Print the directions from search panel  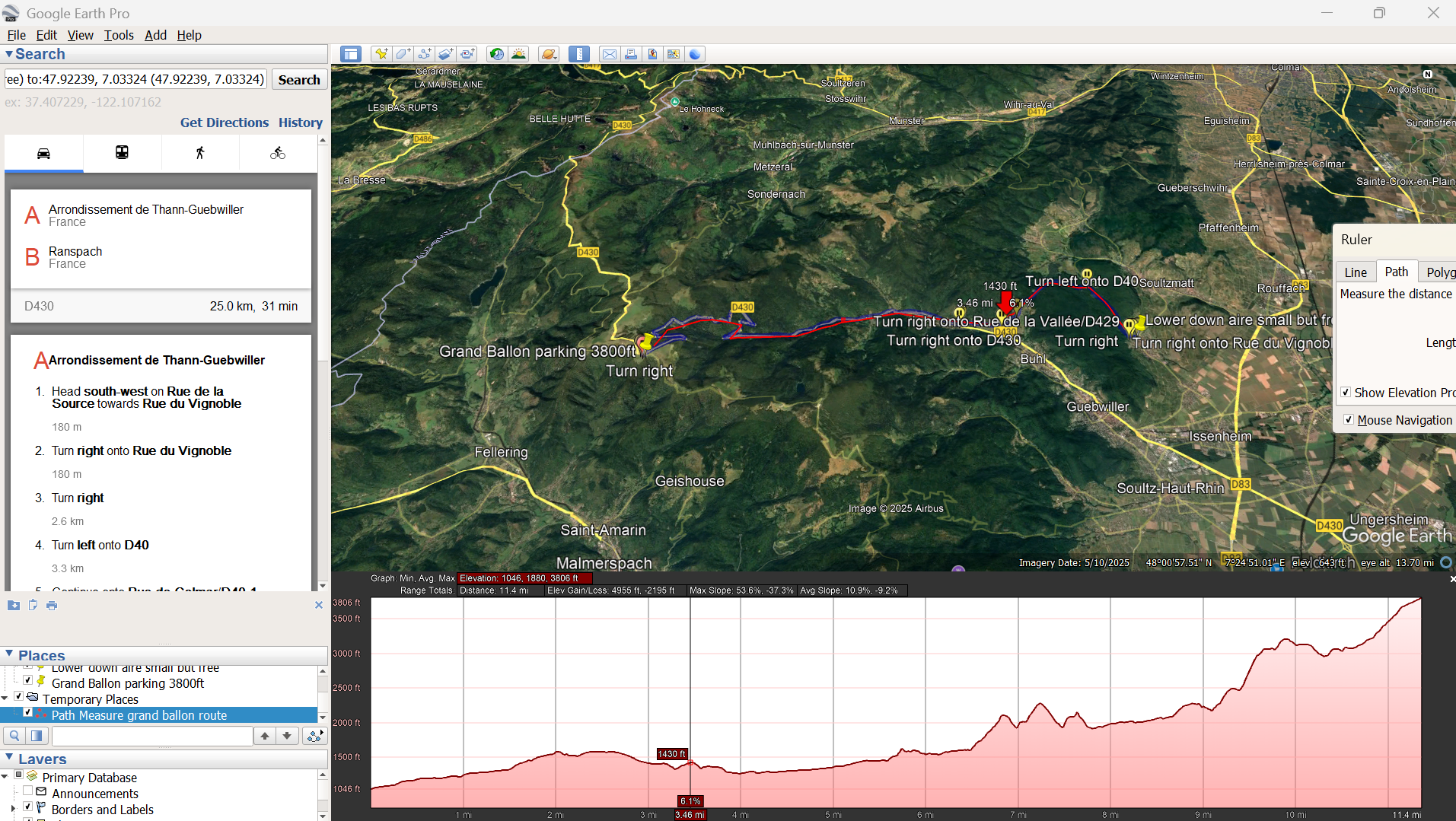(x=52, y=605)
